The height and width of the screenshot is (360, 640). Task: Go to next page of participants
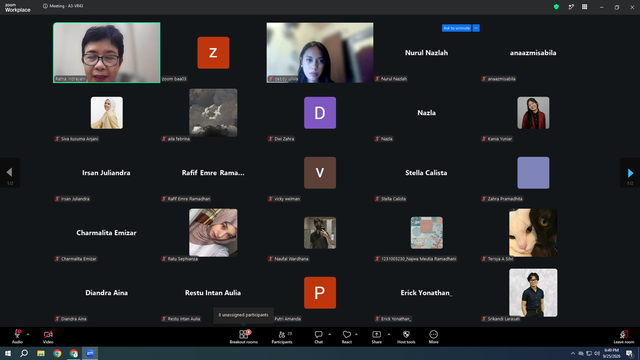click(630, 173)
